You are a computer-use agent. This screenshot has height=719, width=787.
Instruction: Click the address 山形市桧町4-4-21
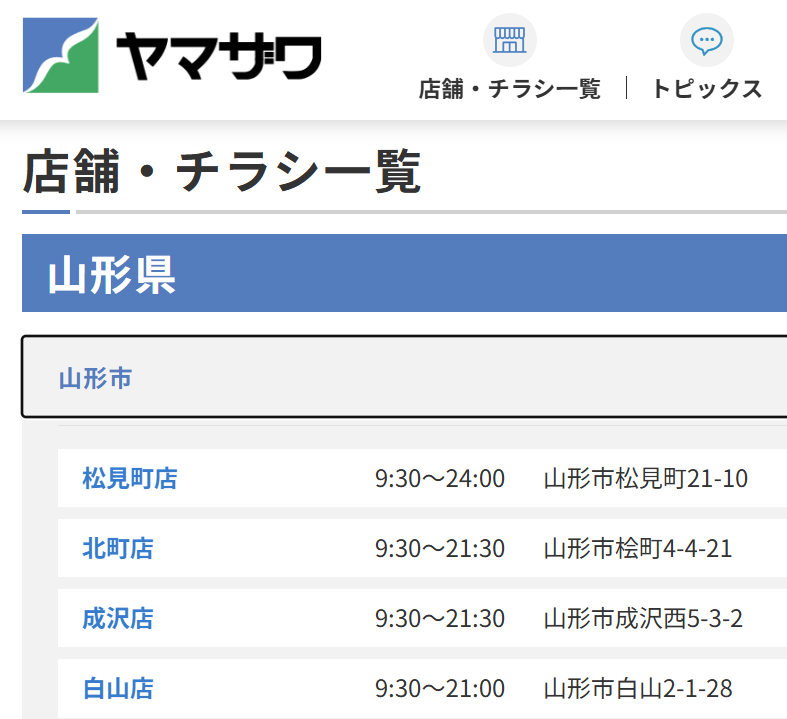point(637,549)
